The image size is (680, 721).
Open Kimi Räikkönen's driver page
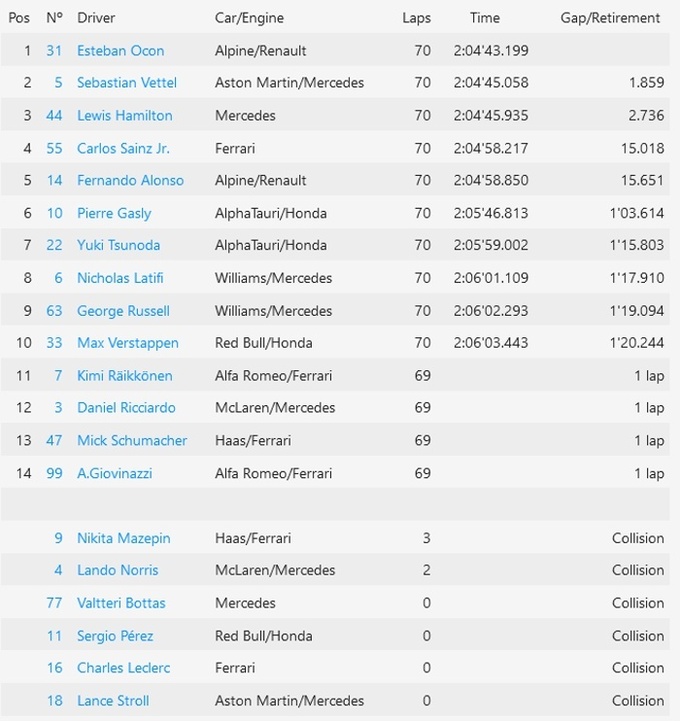[x=124, y=376]
